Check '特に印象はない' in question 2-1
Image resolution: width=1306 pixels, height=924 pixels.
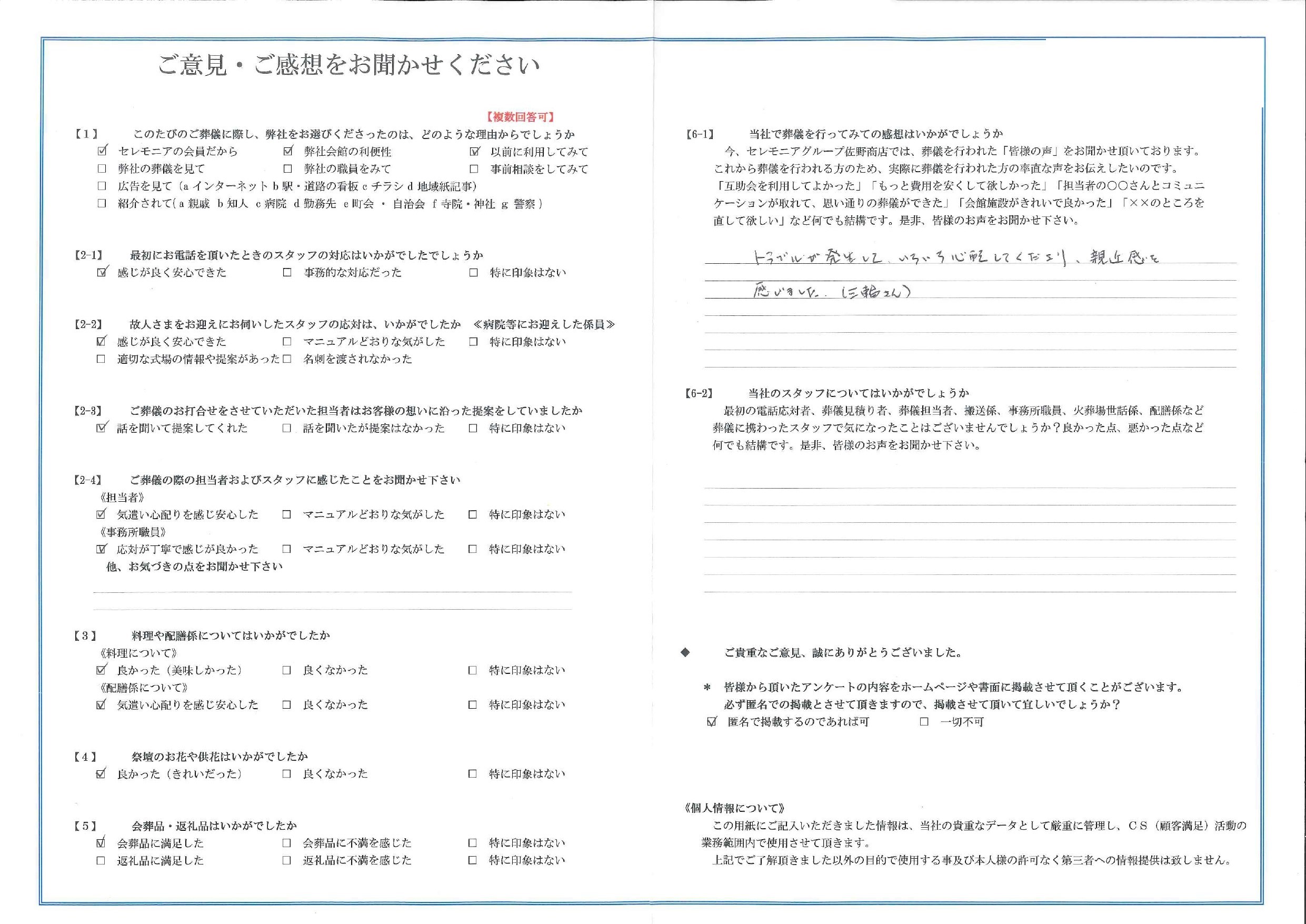click(x=474, y=273)
